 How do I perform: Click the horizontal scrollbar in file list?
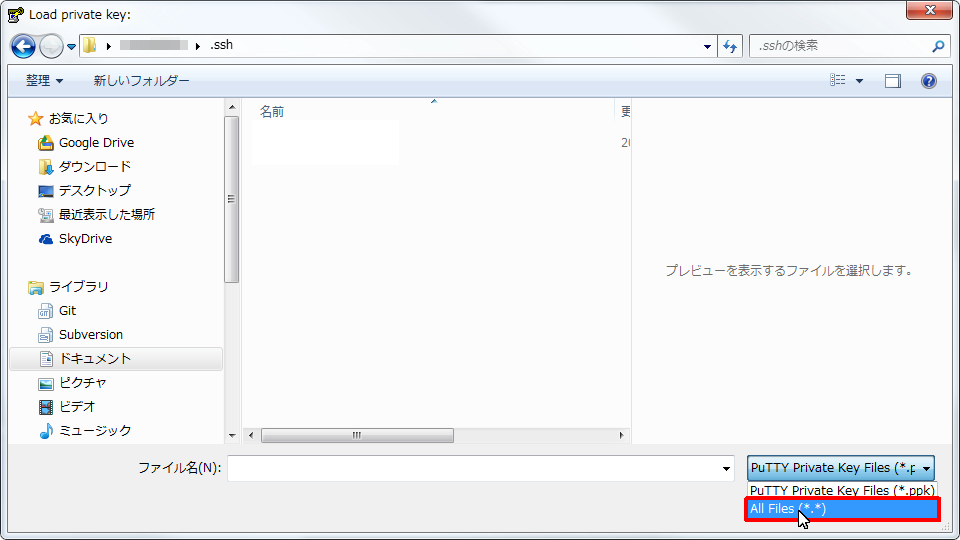click(x=357, y=436)
